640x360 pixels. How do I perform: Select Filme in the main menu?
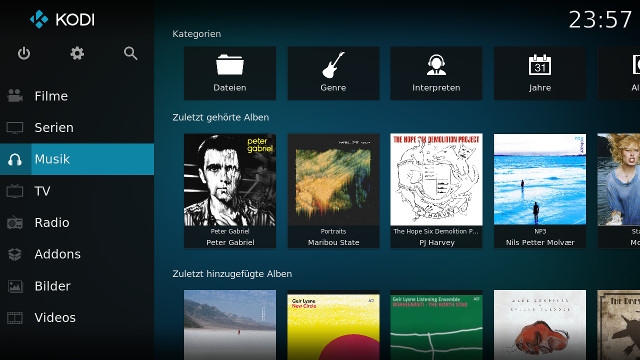pos(77,96)
